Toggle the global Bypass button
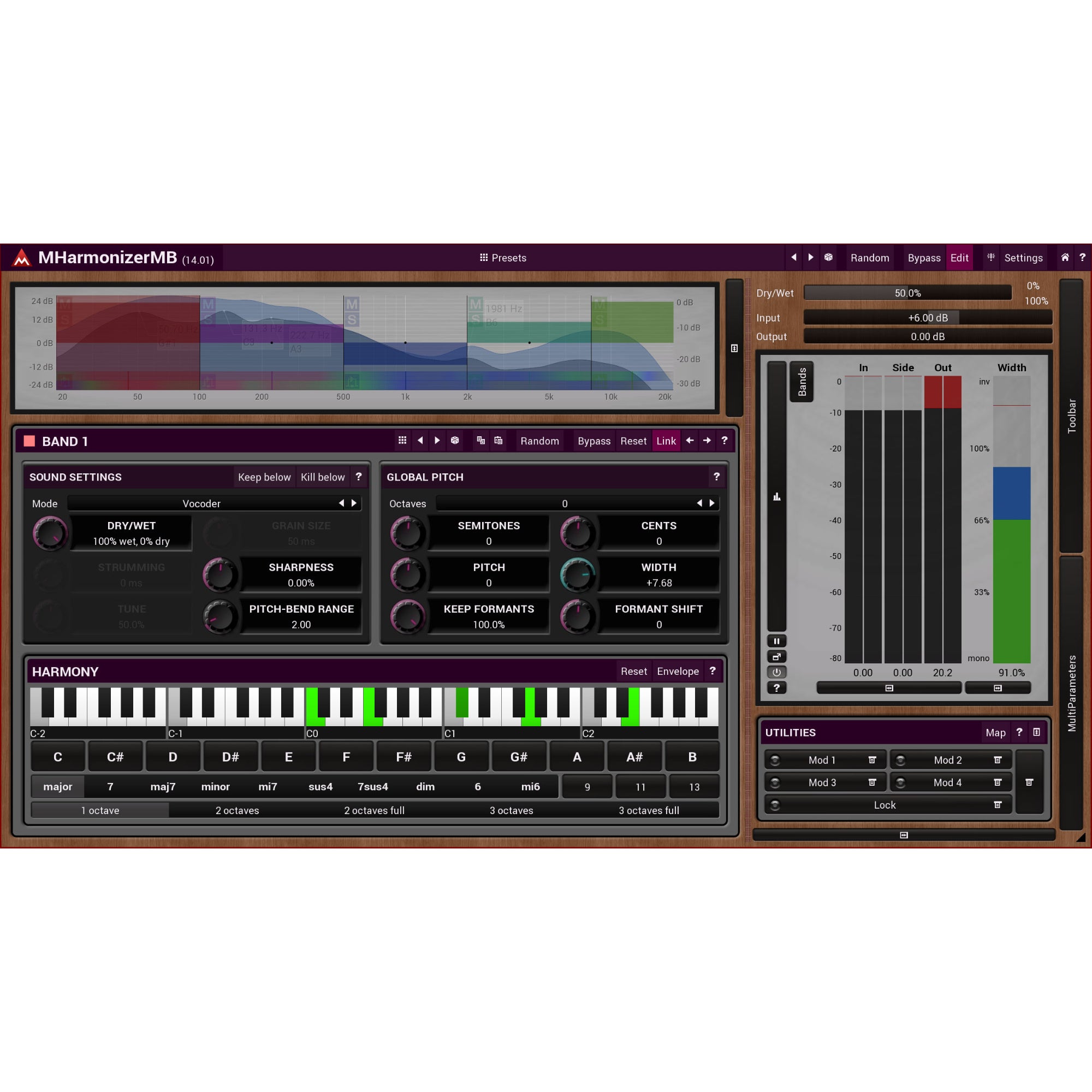 pos(924,258)
